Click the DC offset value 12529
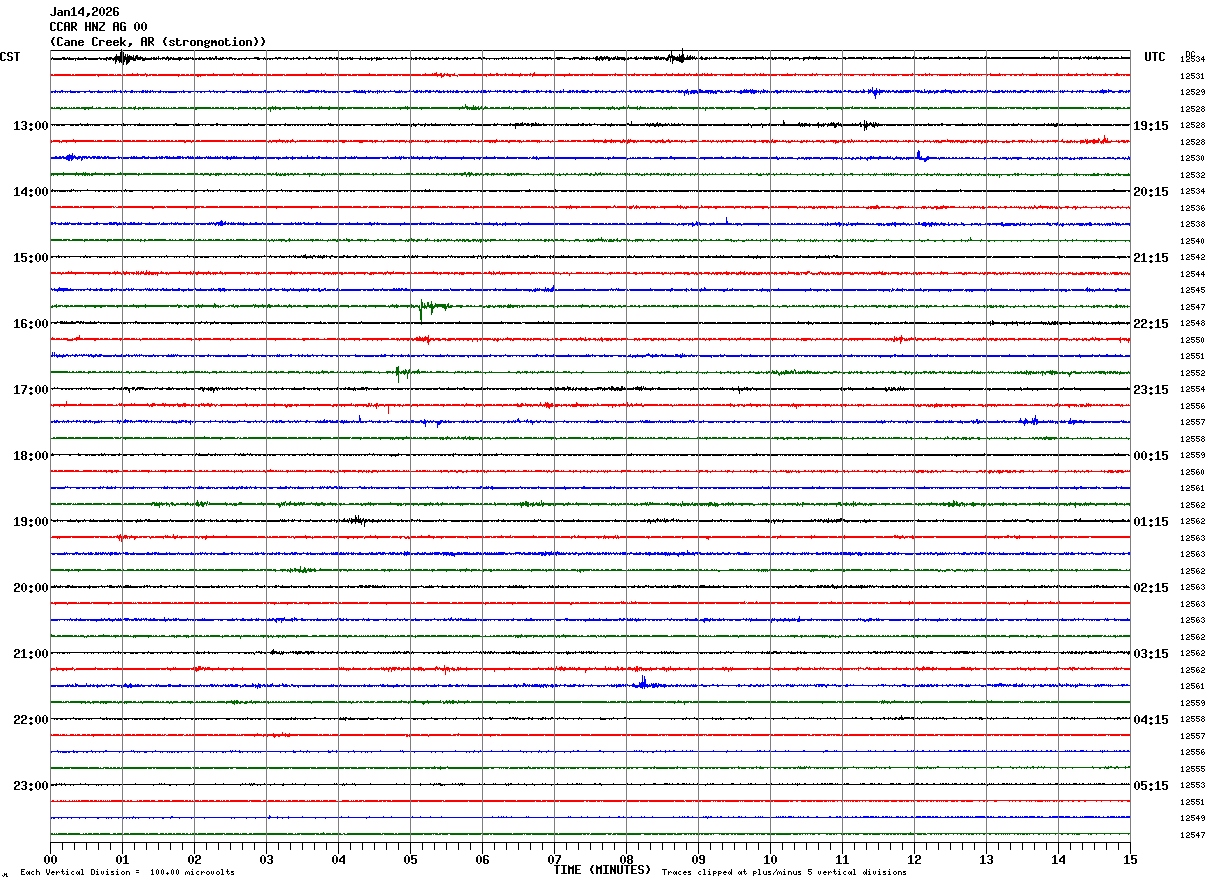Viewport: 1210px width, 886px height. tap(1192, 92)
